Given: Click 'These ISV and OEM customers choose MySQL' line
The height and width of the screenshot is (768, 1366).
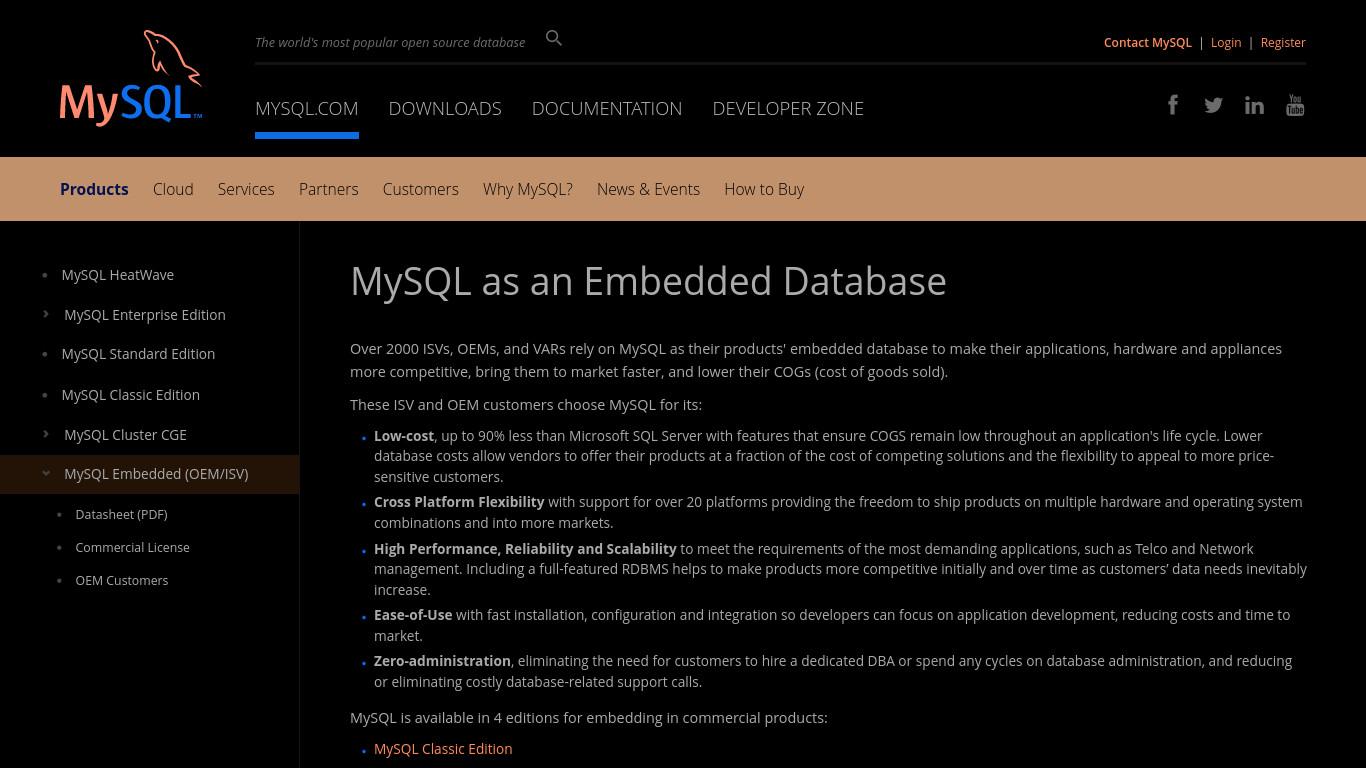Looking at the screenshot, I should [526, 405].
